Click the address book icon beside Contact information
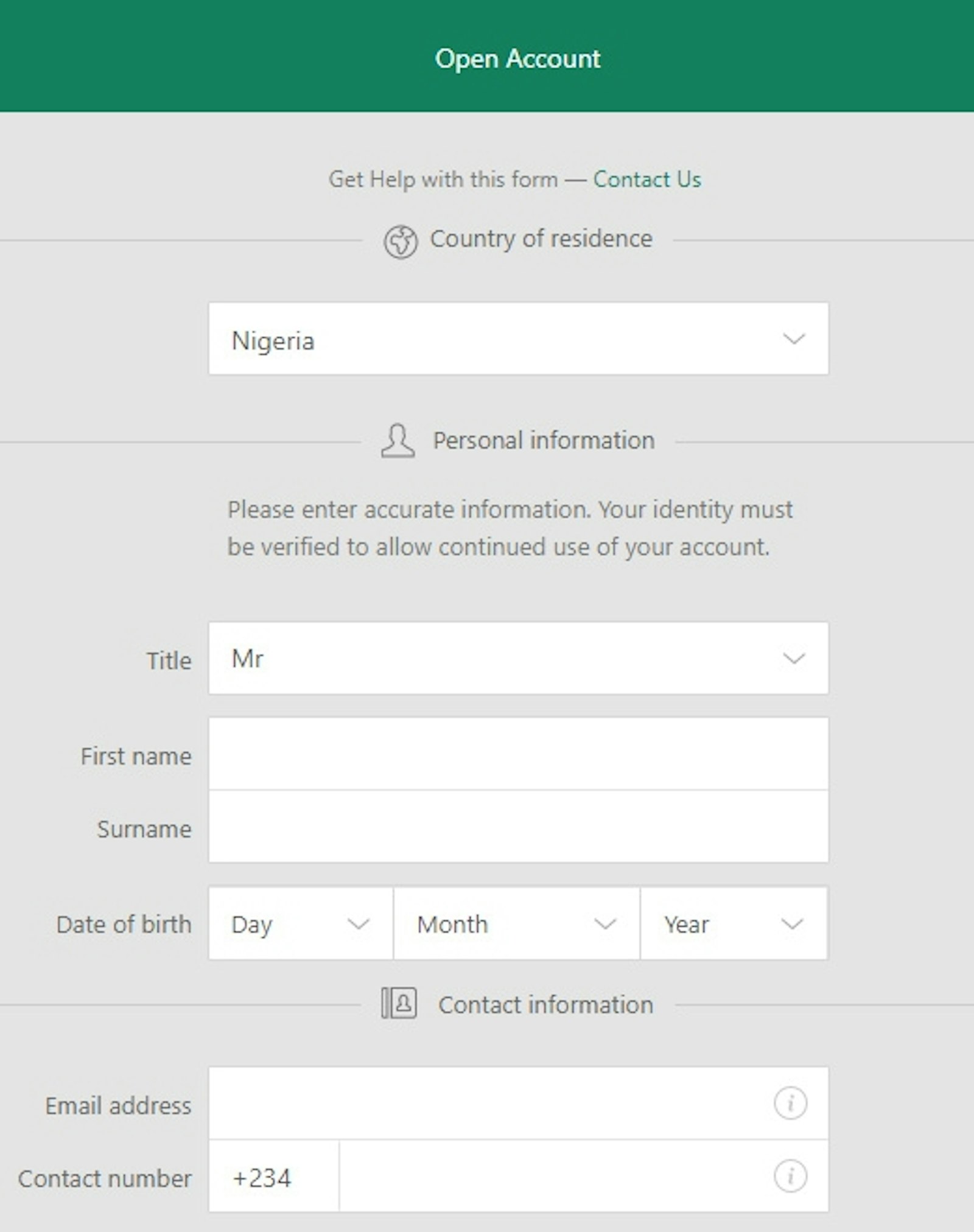The width and height of the screenshot is (974, 1232). [399, 1004]
